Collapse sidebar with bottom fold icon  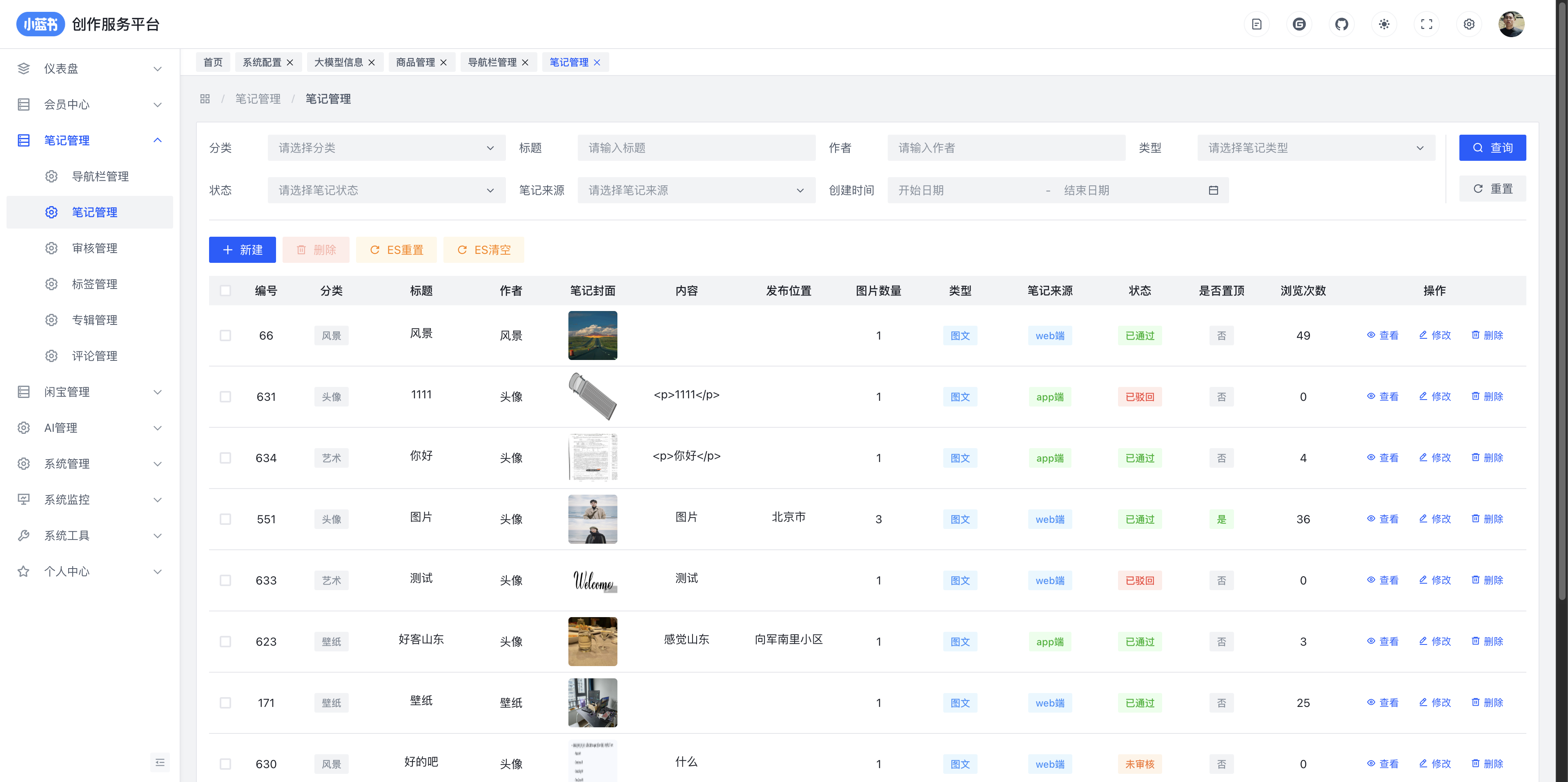[x=160, y=762]
